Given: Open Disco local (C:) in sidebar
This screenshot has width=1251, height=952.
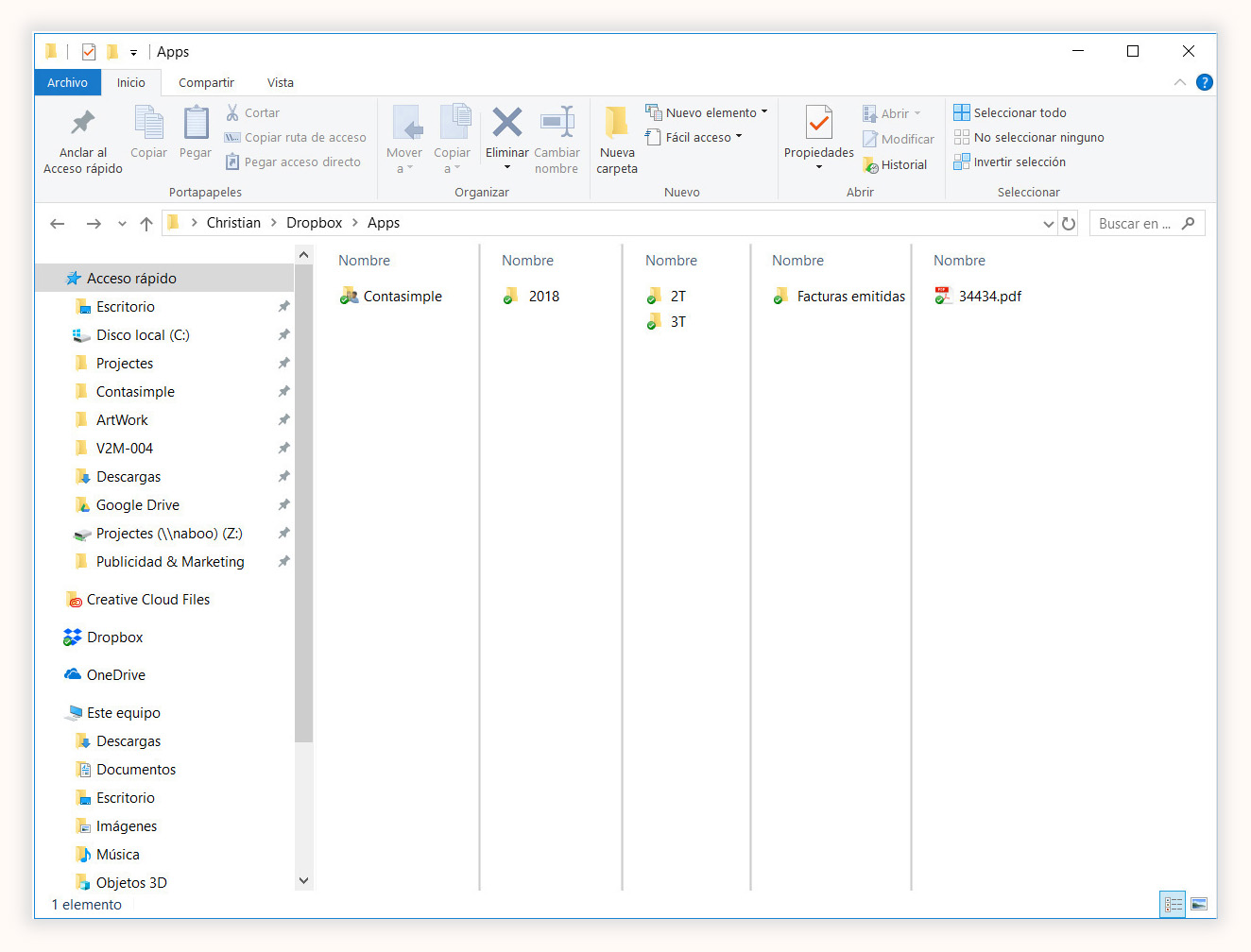Looking at the screenshot, I should click(x=131, y=335).
